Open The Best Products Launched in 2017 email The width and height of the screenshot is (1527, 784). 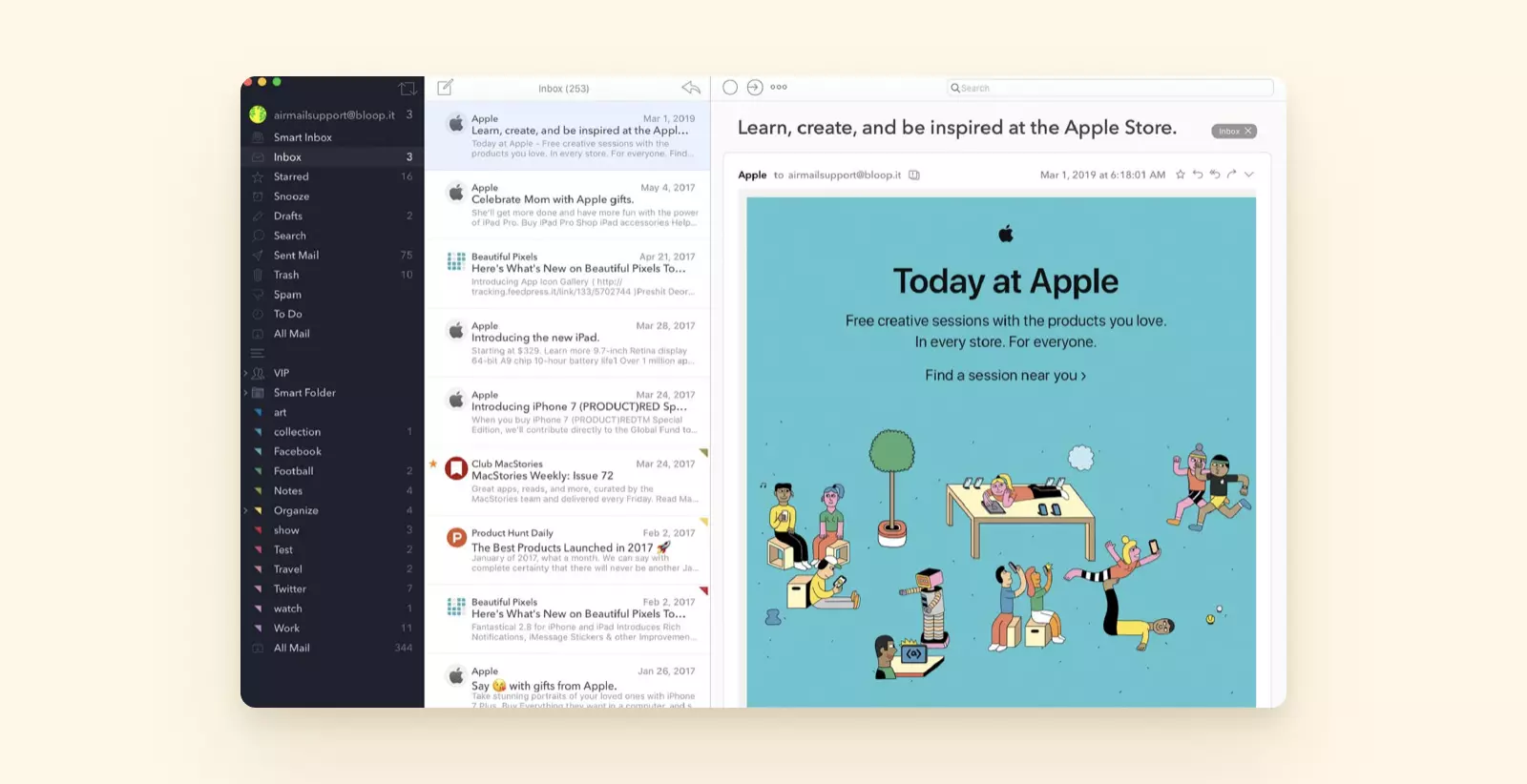click(x=568, y=550)
